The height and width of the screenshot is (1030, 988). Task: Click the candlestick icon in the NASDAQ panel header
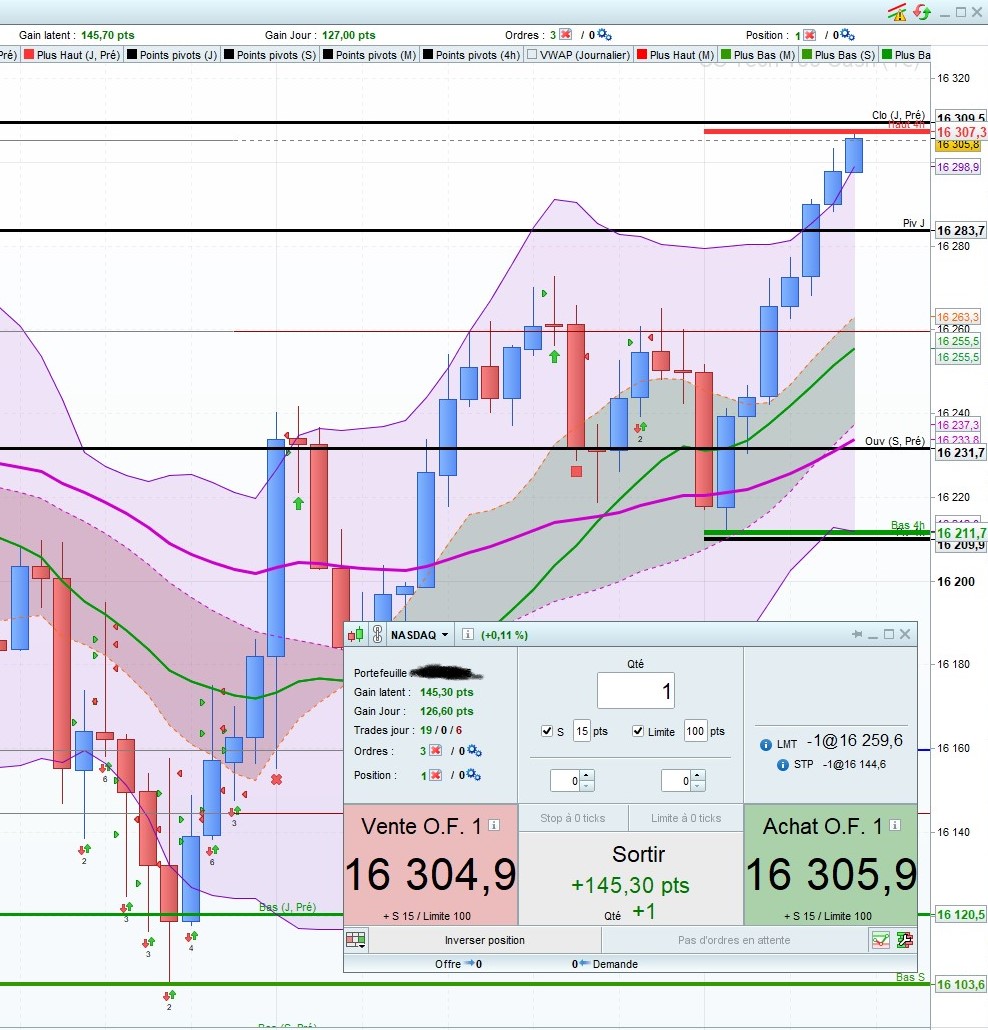(x=356, y=635)
